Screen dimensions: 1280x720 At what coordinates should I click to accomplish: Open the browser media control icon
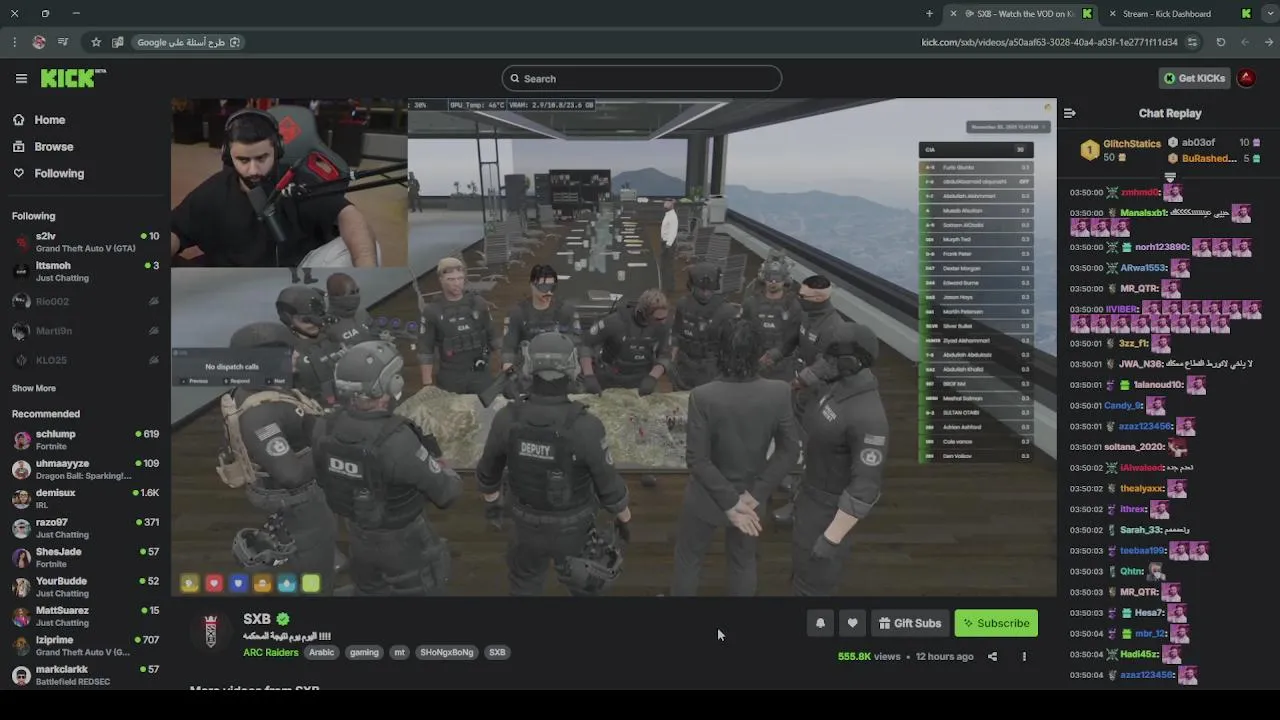pos(63,42)
